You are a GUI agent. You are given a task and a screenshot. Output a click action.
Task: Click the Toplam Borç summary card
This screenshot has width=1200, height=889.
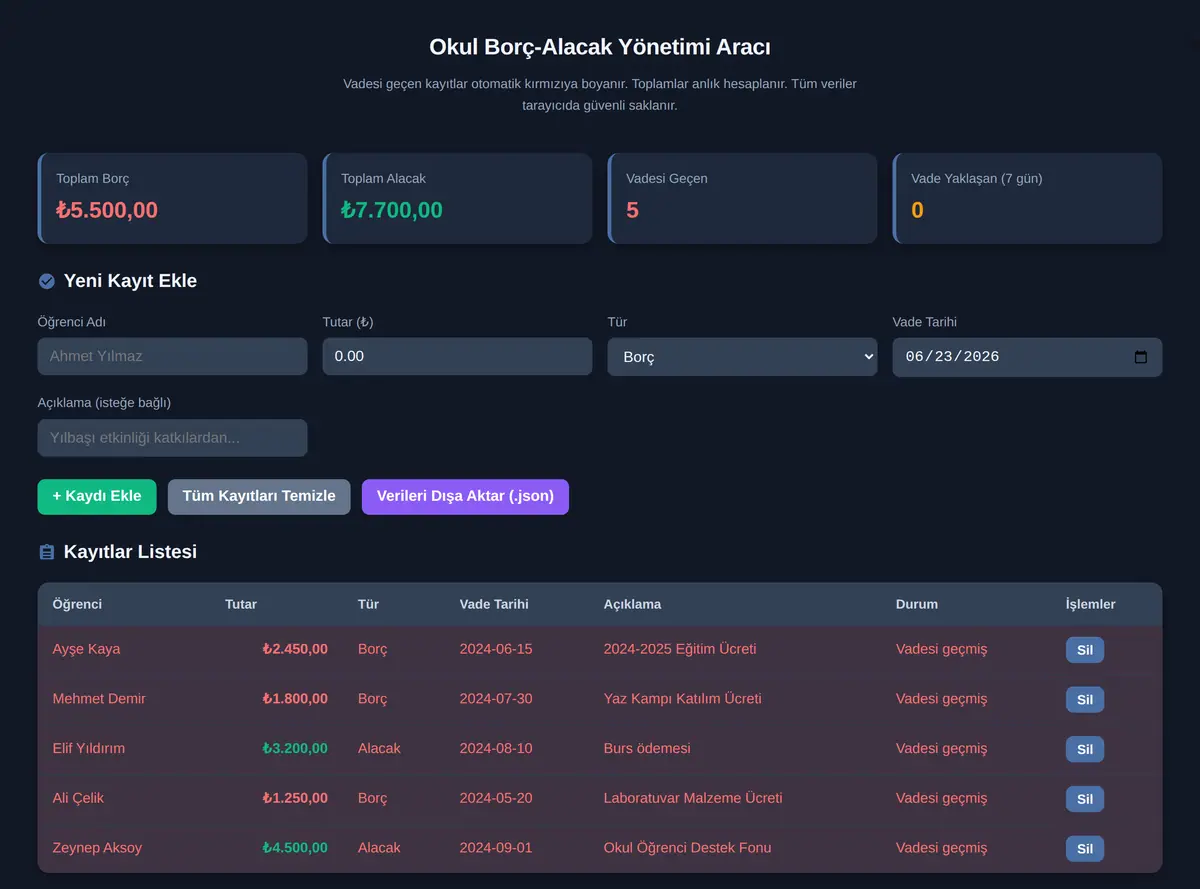[x=172, y=198]
